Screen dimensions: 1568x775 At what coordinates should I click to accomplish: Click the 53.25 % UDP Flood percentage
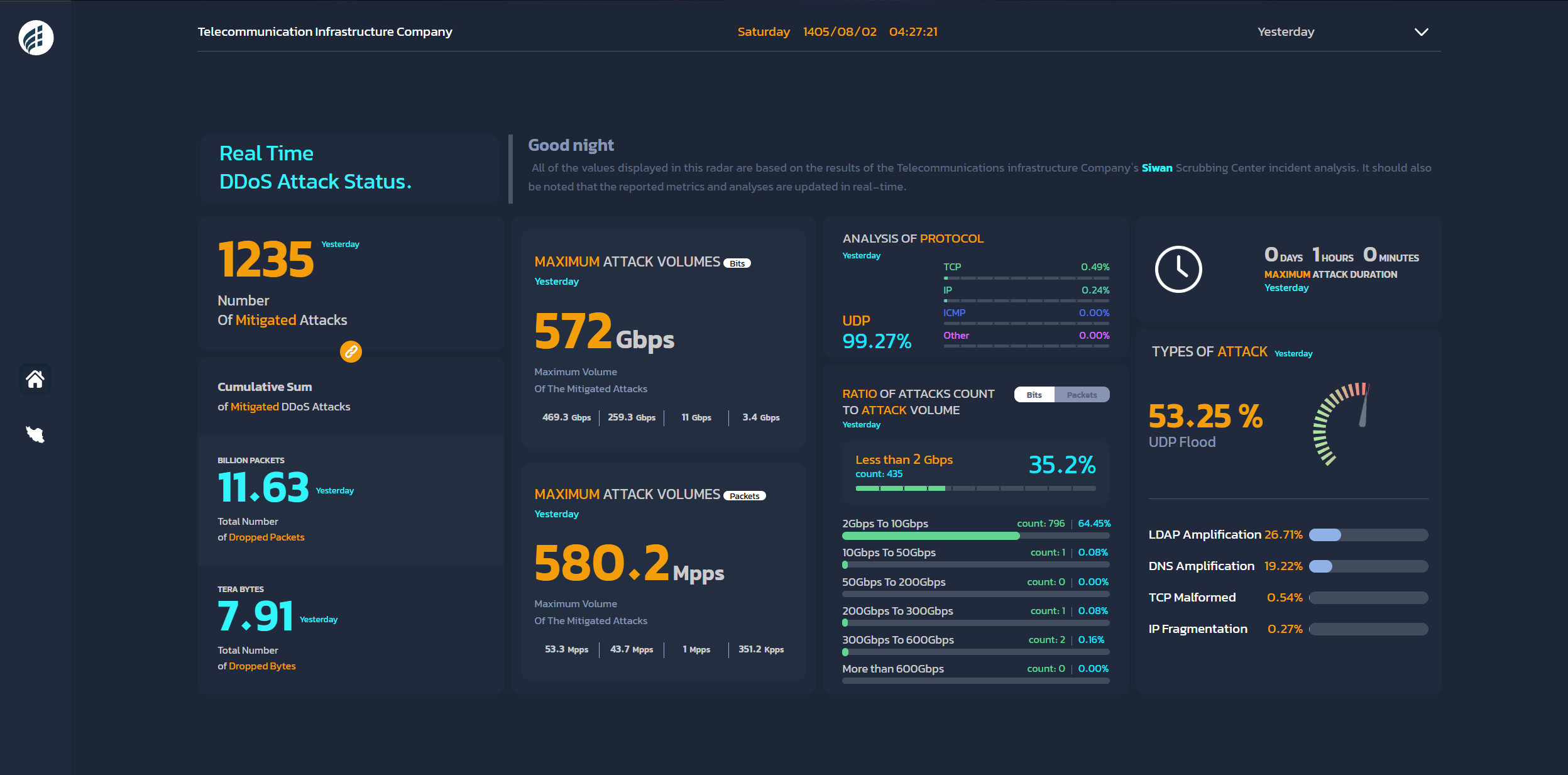point(1205,417)
